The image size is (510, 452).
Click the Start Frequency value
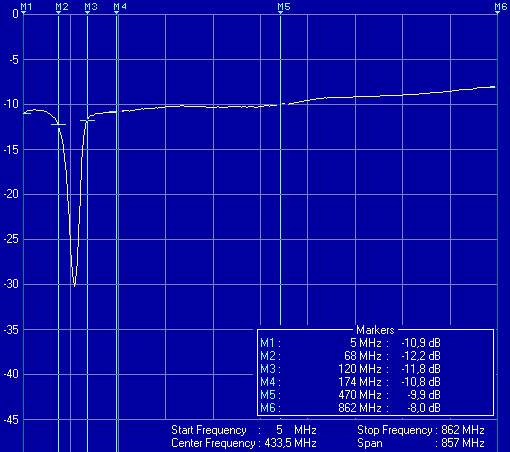coord(296,430)
